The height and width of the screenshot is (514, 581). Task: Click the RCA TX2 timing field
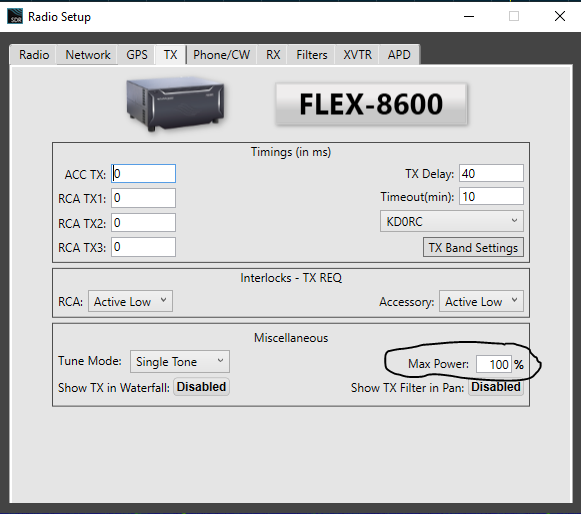(x=143, y=223)
